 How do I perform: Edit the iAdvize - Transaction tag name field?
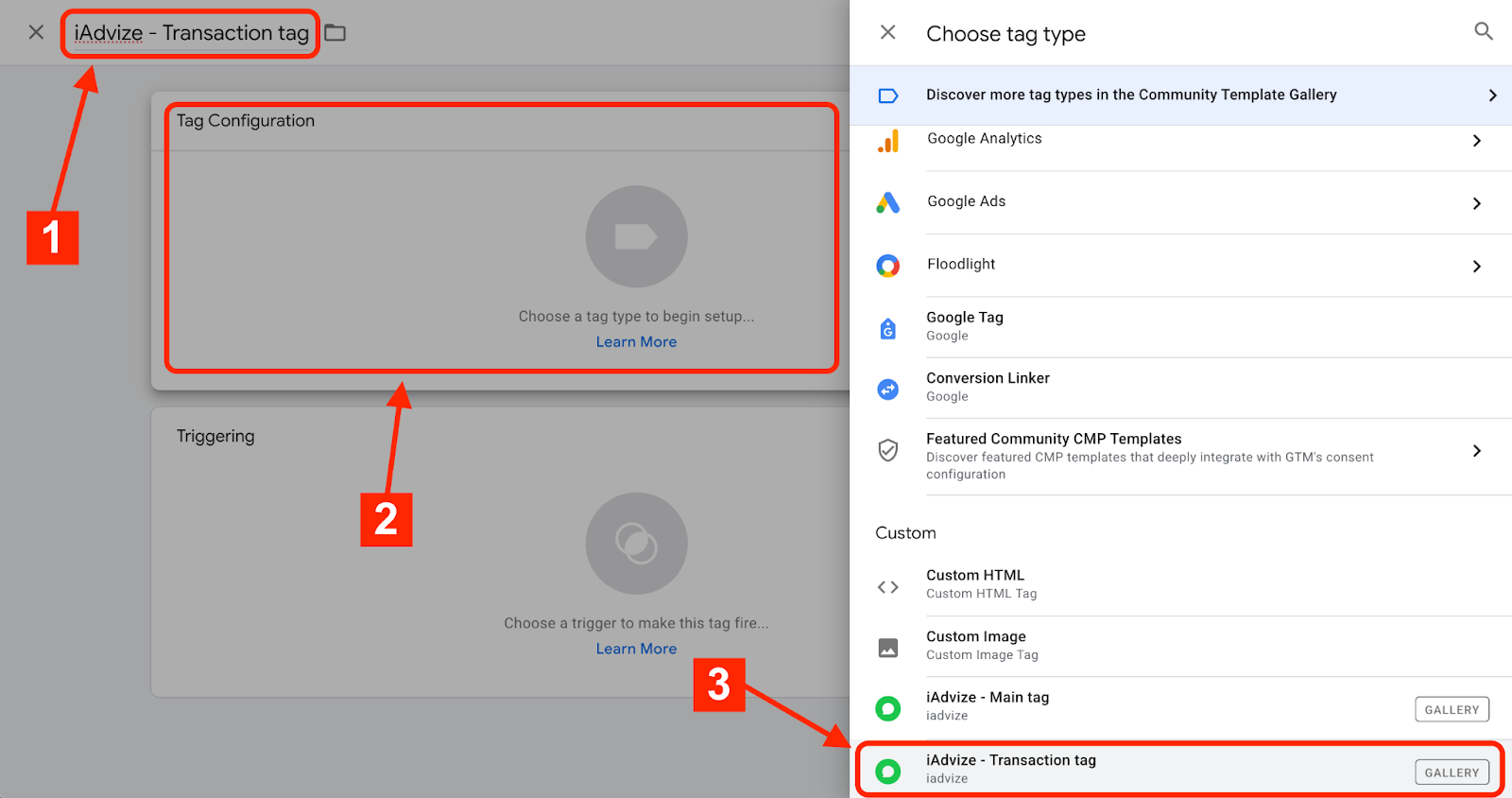pos(192,33)
